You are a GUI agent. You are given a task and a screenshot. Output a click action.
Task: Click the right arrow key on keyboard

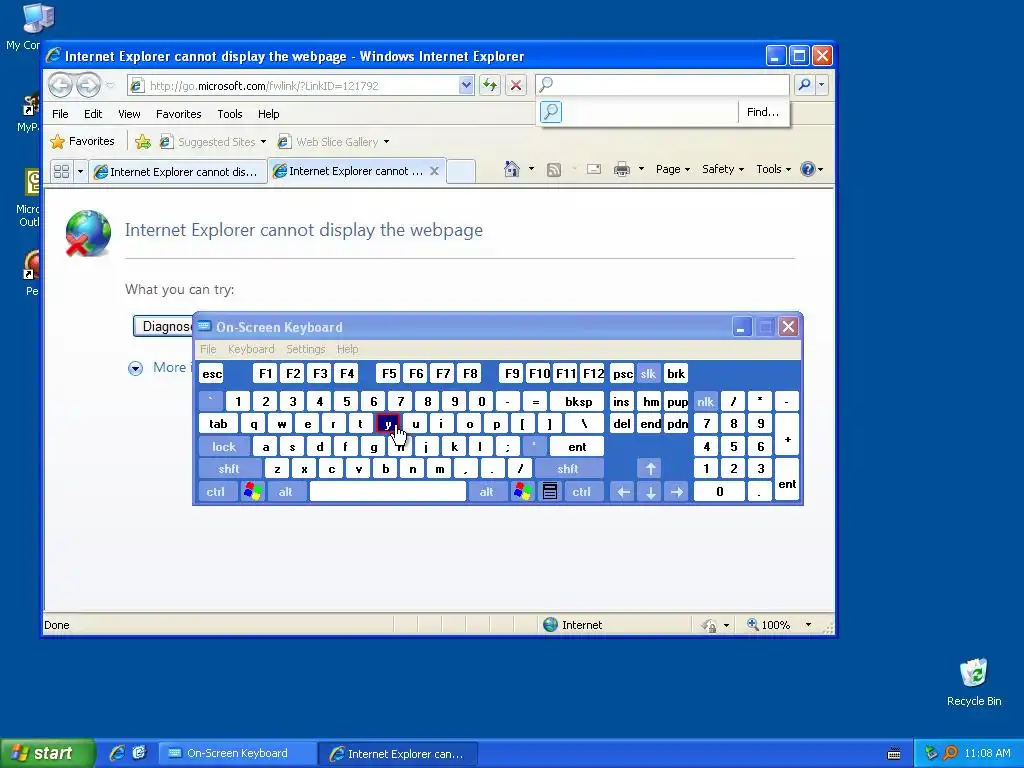coord(677,492)
